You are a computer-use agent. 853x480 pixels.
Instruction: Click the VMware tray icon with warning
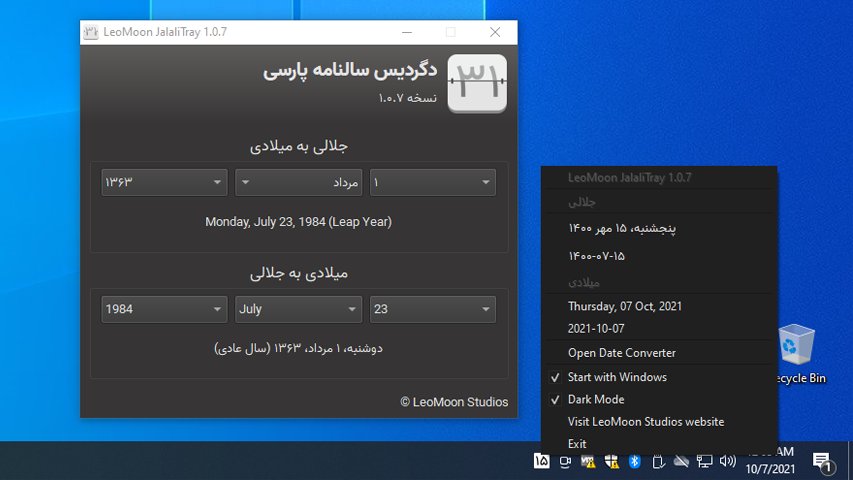coord(588,462)
